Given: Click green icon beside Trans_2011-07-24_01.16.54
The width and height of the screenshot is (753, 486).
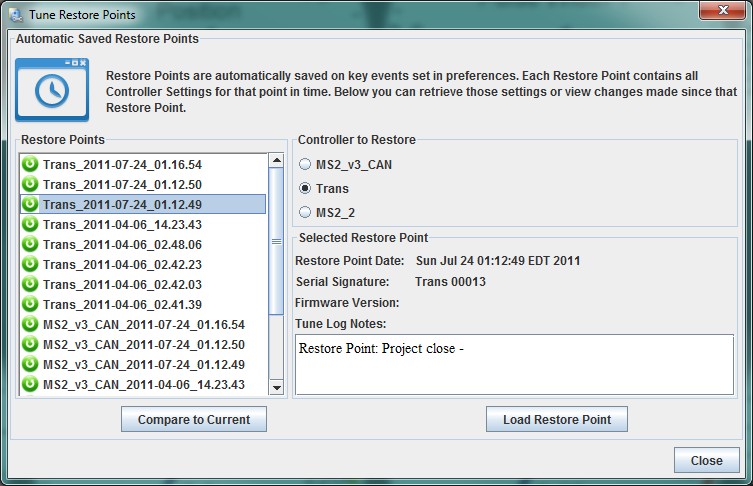Looking at the screenshot, I should pyautogui.click(x=30, y=164).
